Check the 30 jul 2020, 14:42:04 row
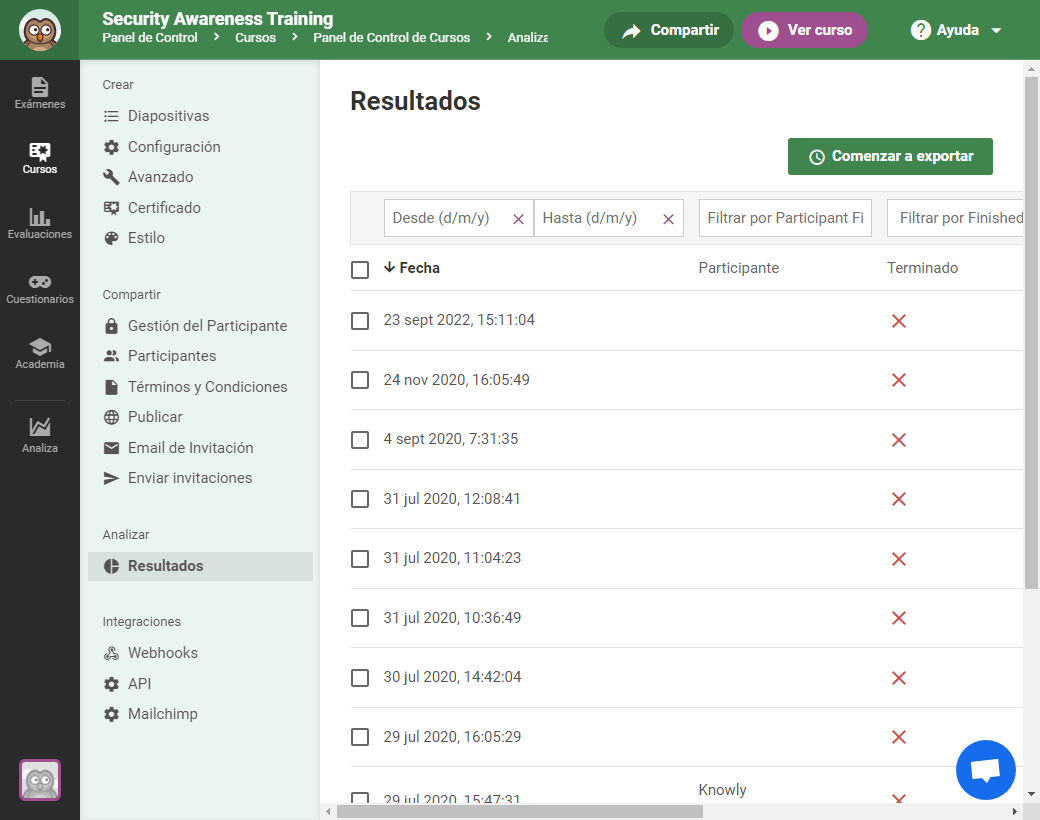The width and height of the screenshot is (1040, 820). (360, 678)
